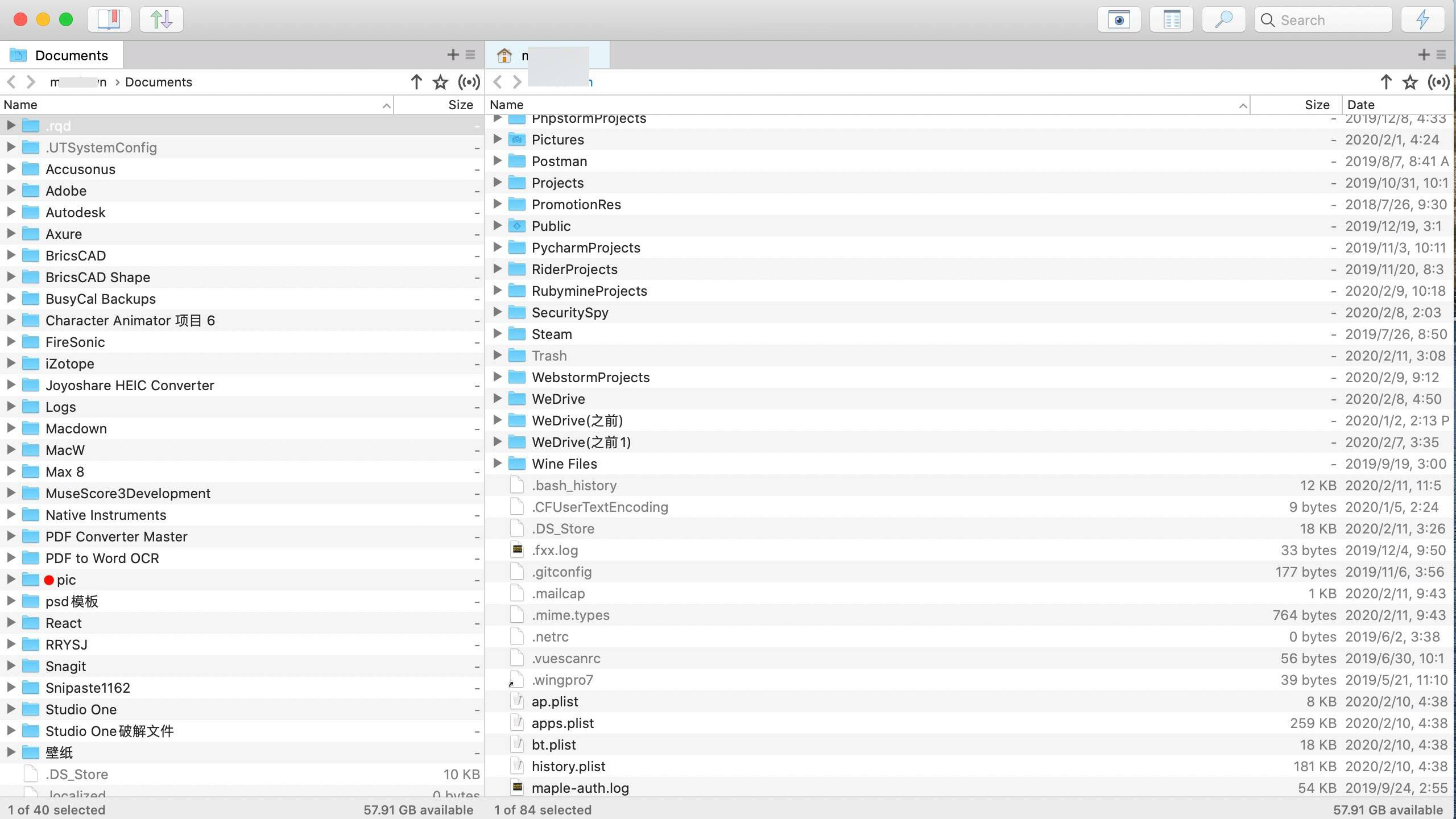
Task: Sort right pane by Name column
Action: 868,105
